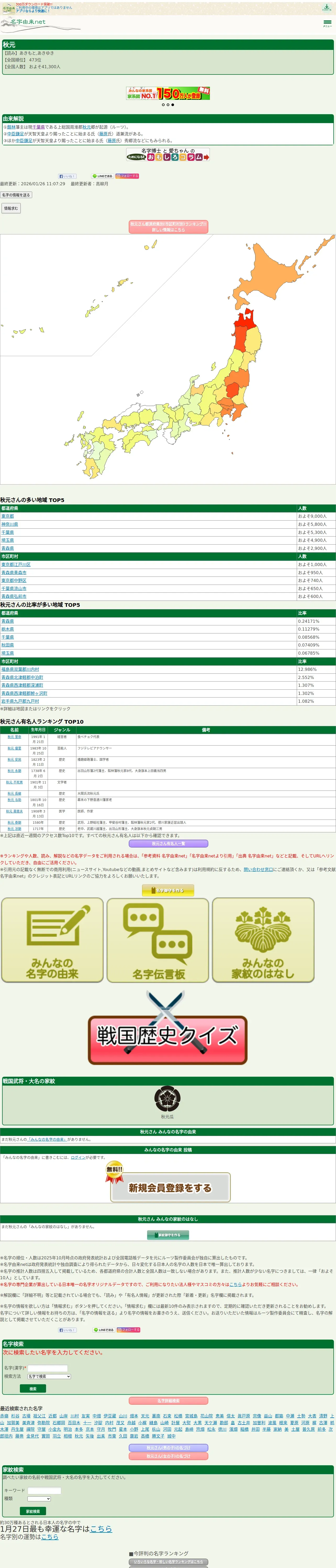
Task: Click the 秋元さん(男の子)の名づけ button
Action: (x=168, y=1448)
